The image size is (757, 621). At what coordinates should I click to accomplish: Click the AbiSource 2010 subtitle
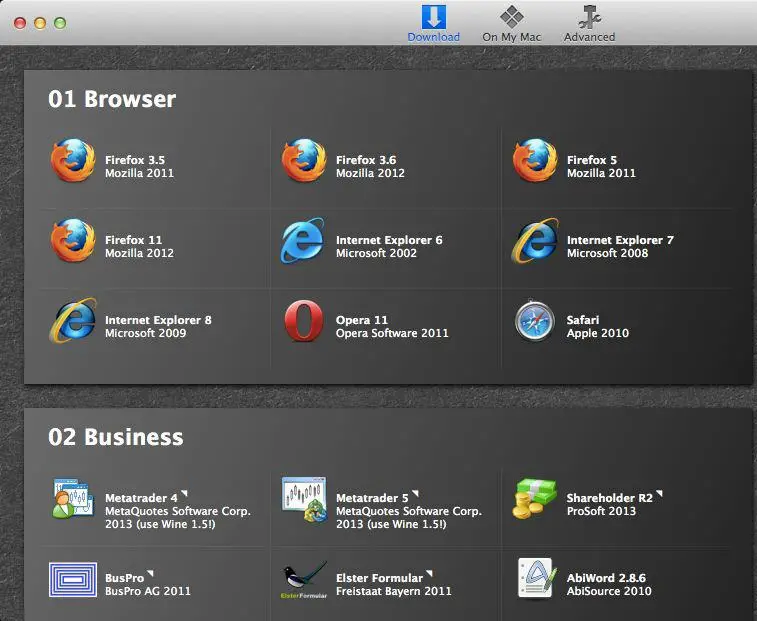point(609,591)
